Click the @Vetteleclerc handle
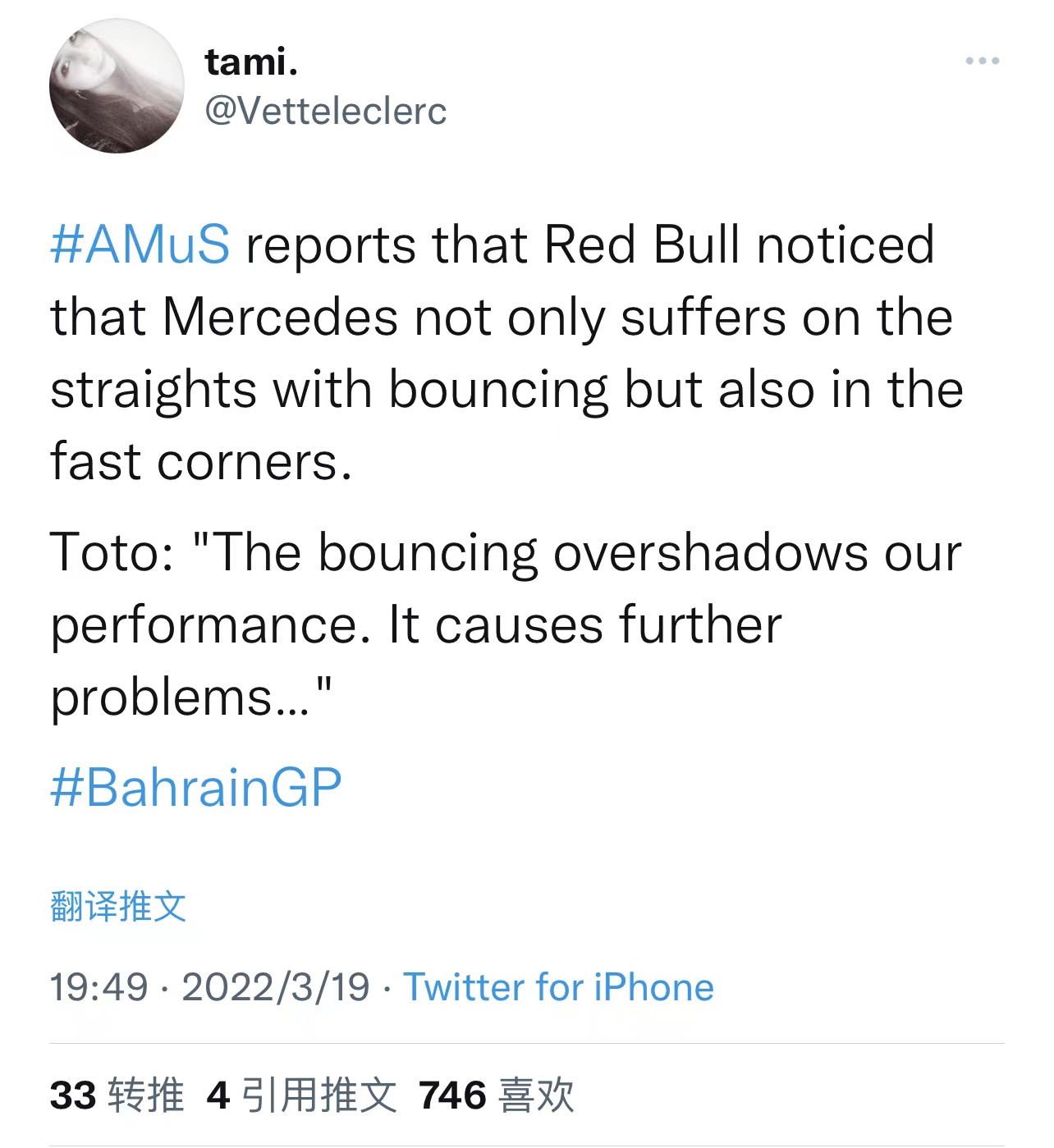 325,111
